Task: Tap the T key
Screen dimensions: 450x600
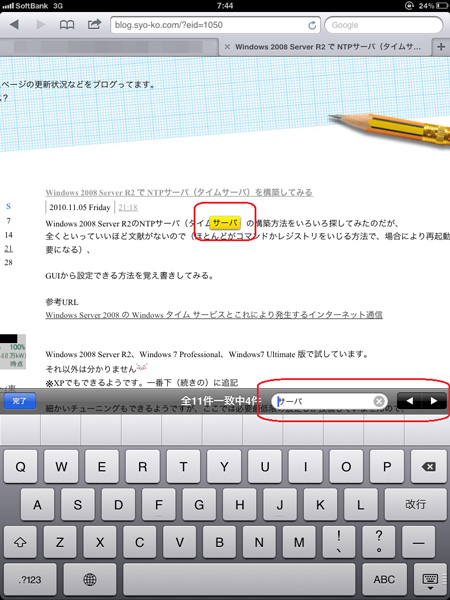Action: (x=183, y=467)
